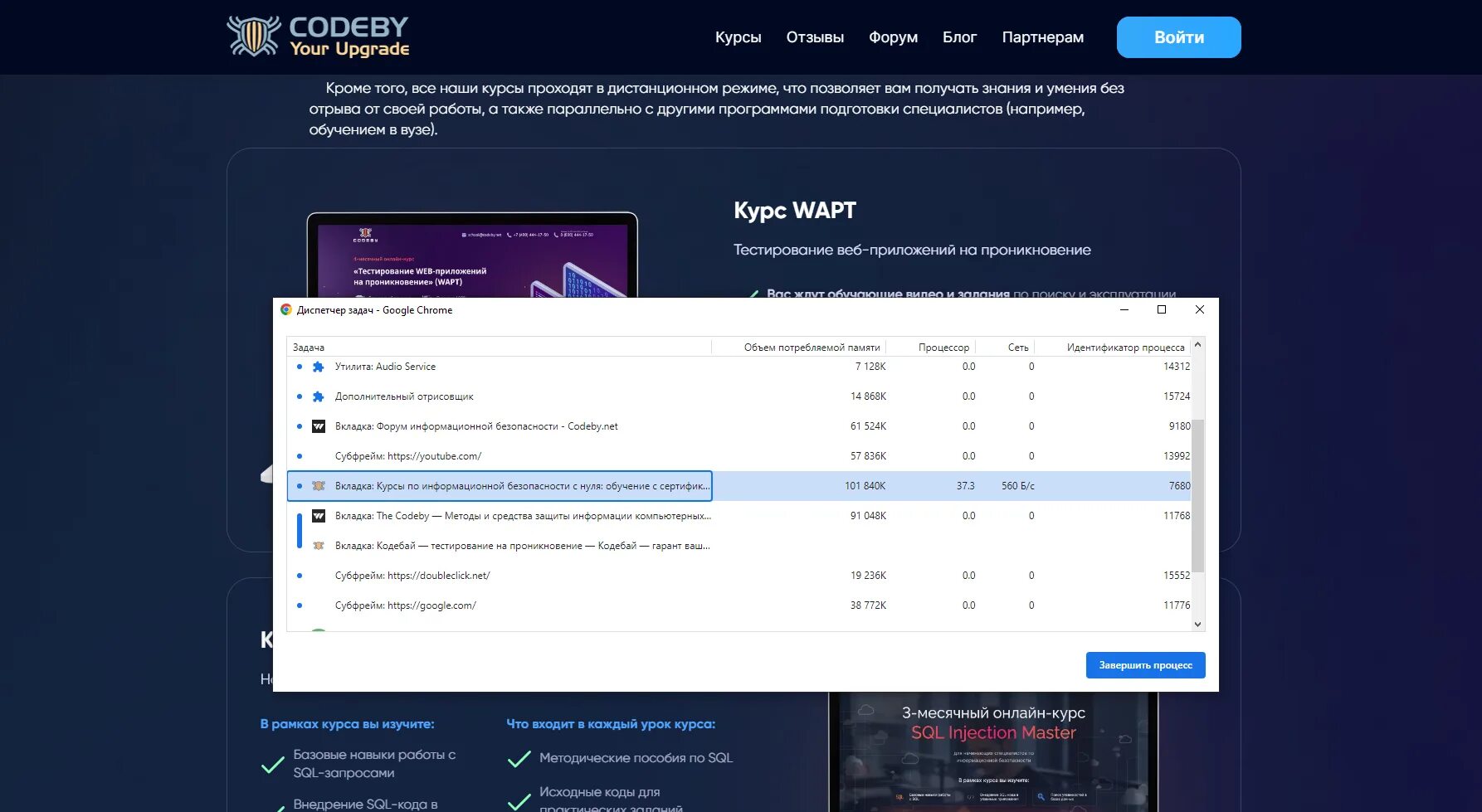The image size is (1482, 812).
Task: Click the favicon of Форум информационной безопасности row
Action: coord(318,426)
